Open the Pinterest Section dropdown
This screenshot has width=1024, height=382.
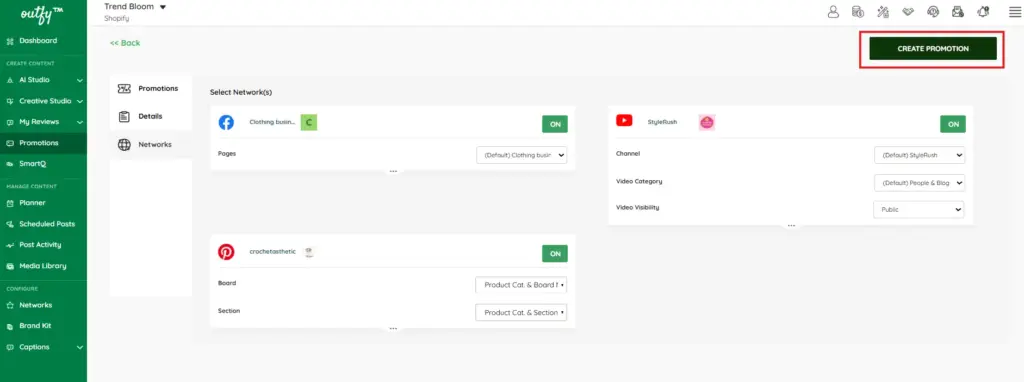coord(521,313)
